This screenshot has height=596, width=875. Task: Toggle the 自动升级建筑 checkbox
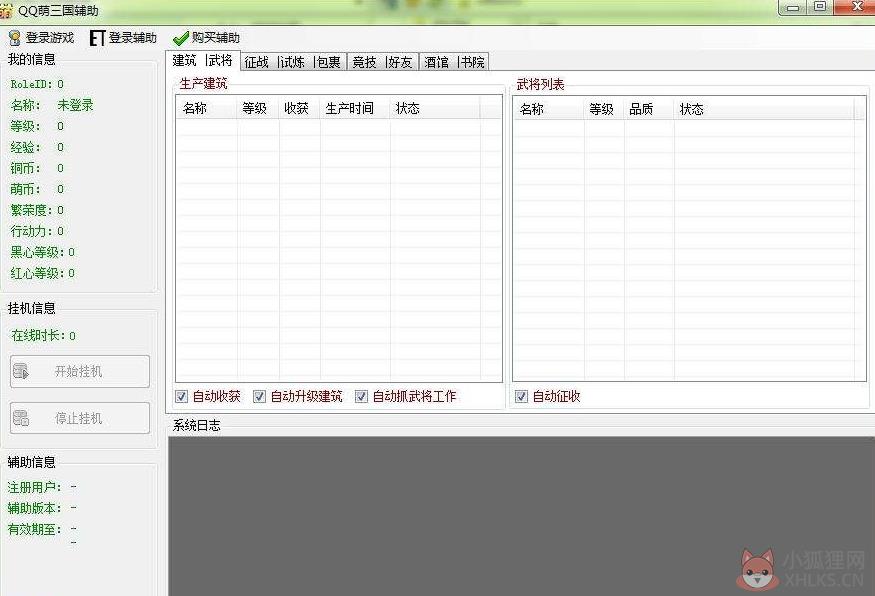pyautogui.click(x=259, y=396)
